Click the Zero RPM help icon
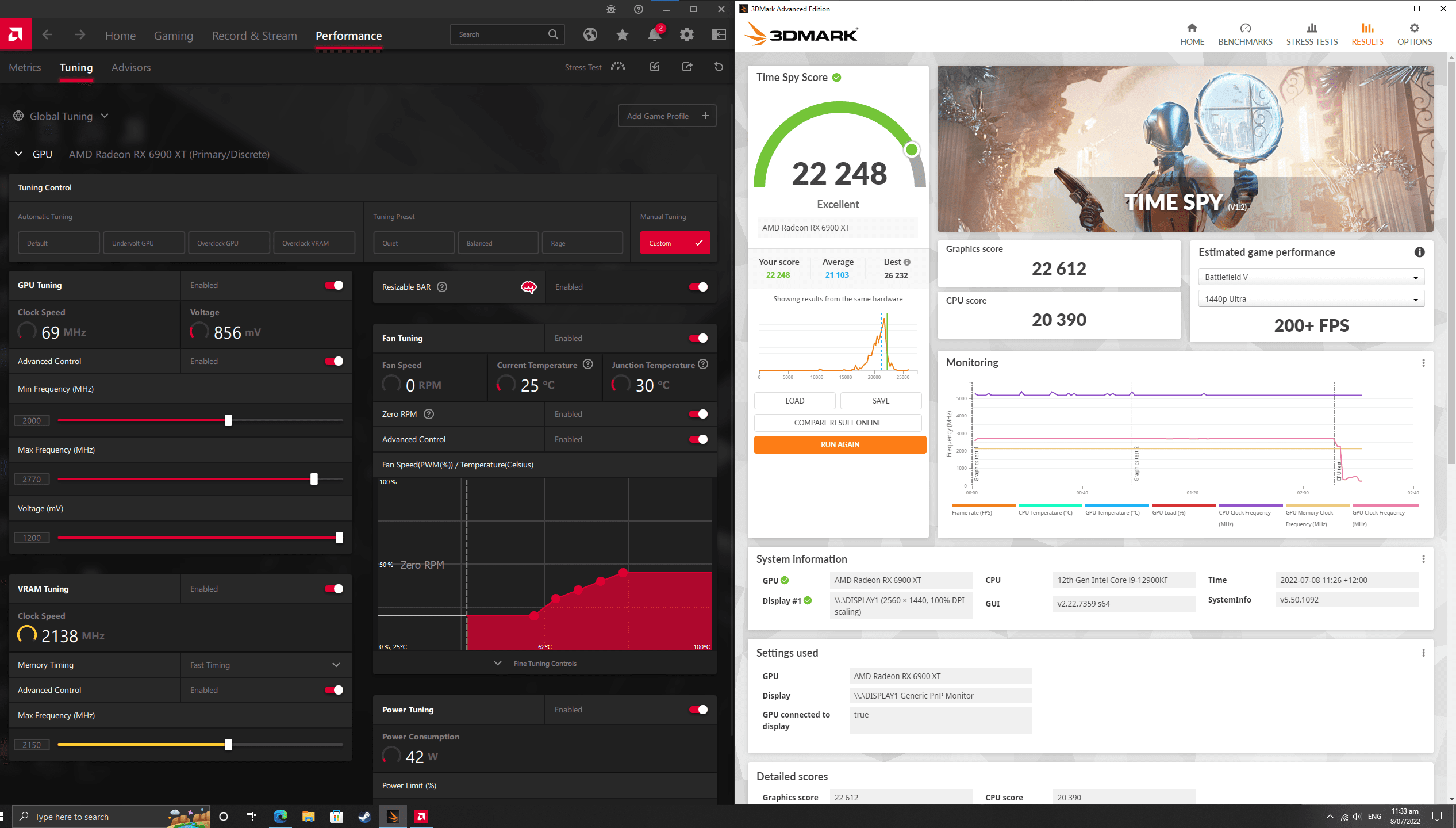This screenshot has width=1456, height=828. (429, 414)
